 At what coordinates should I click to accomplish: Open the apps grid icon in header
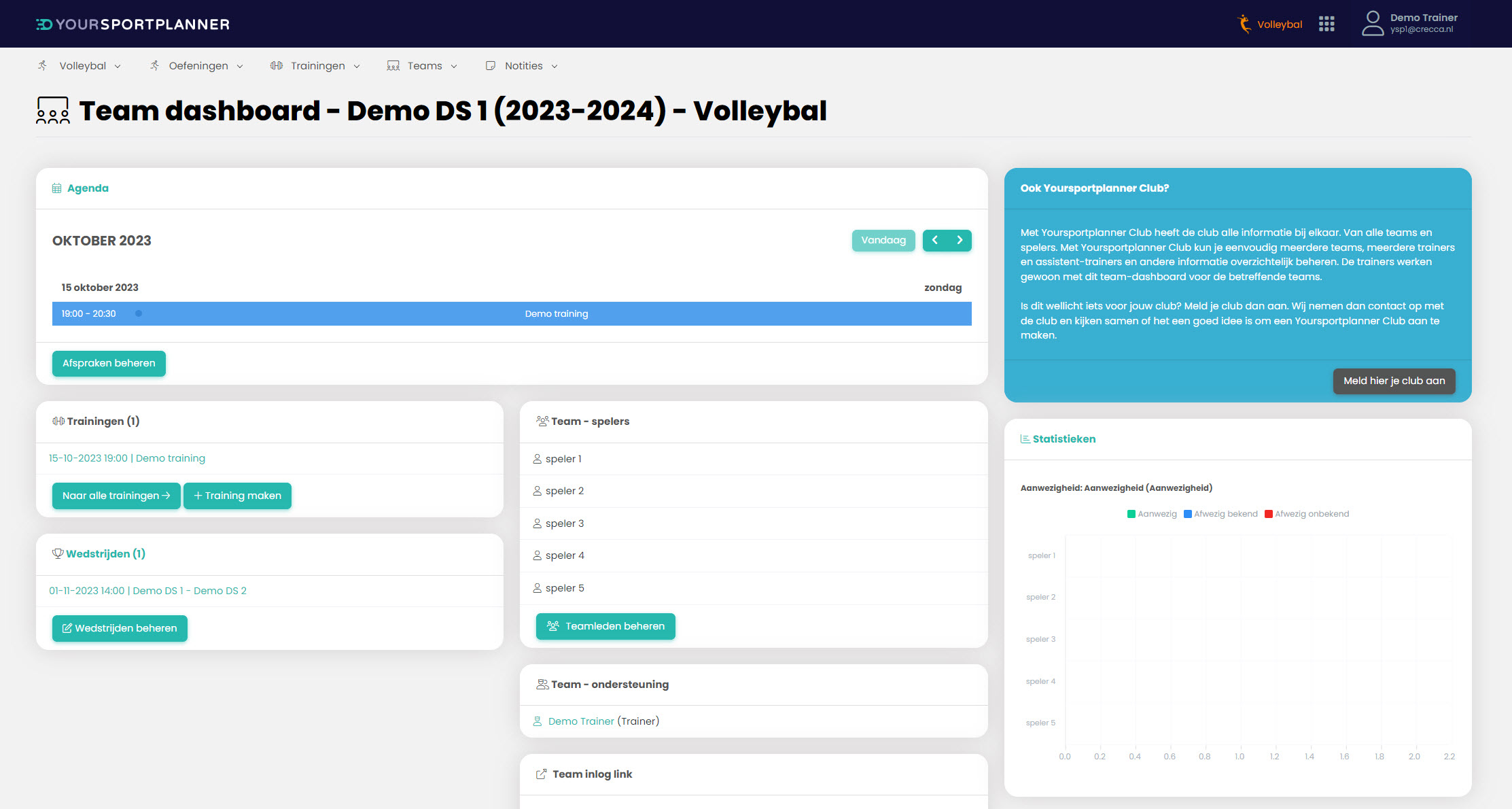(1326, 24)
